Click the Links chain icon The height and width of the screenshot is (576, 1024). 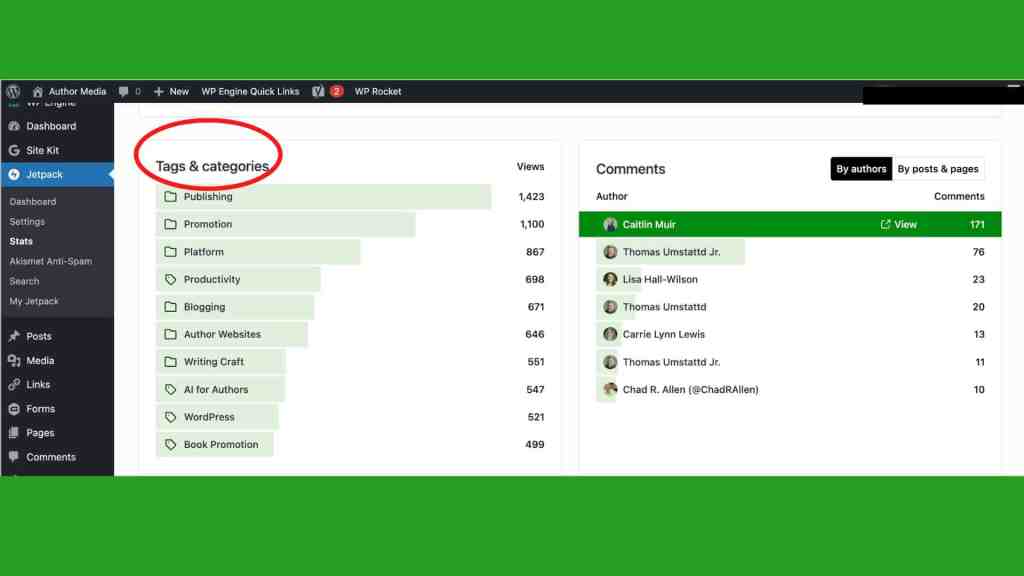[14, 385]
